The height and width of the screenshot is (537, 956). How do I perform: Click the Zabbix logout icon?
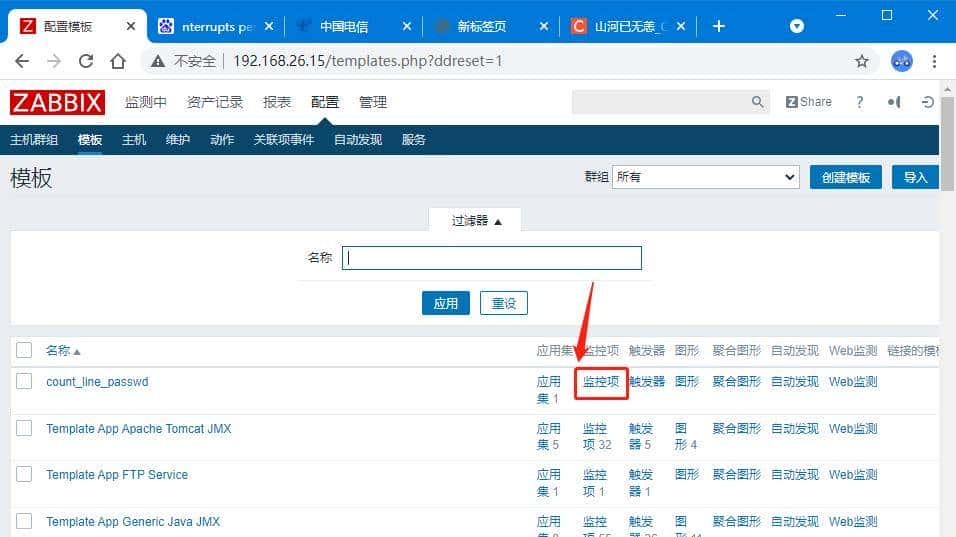pyautogui.click(x=927, y=102)
